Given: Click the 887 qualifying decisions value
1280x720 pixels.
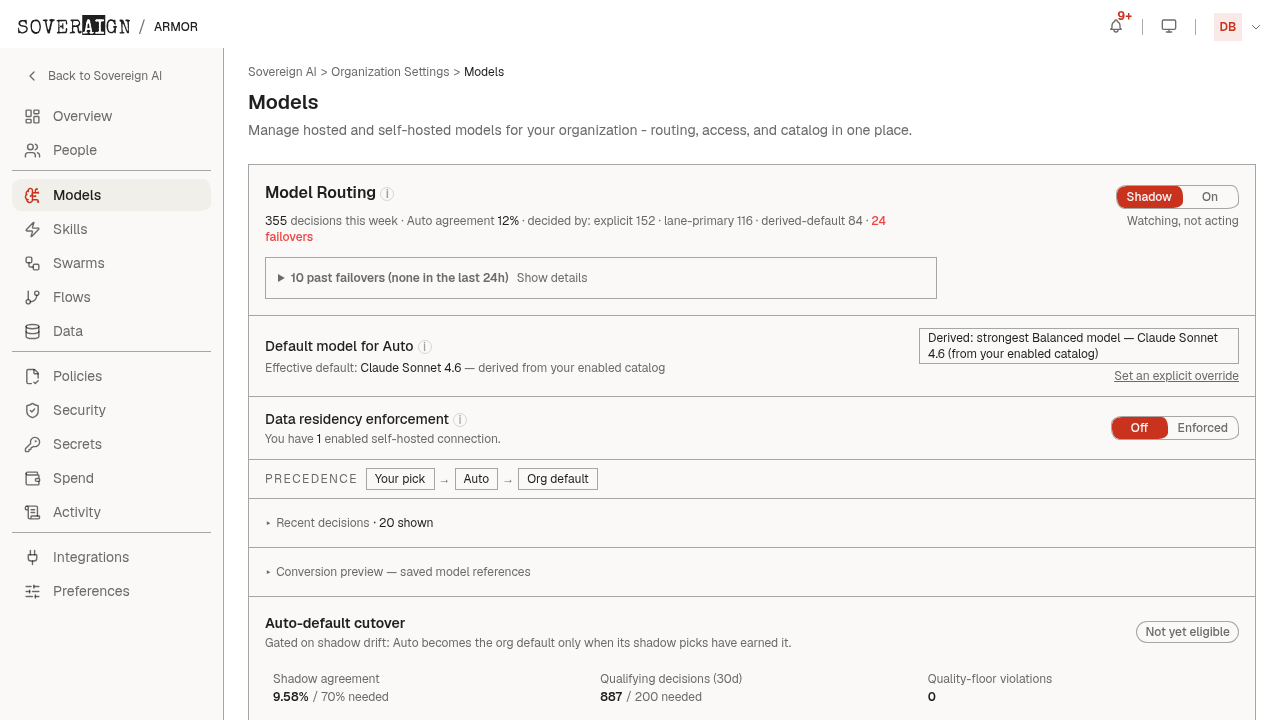Looking at the screenshot, I should pos(611,697).
